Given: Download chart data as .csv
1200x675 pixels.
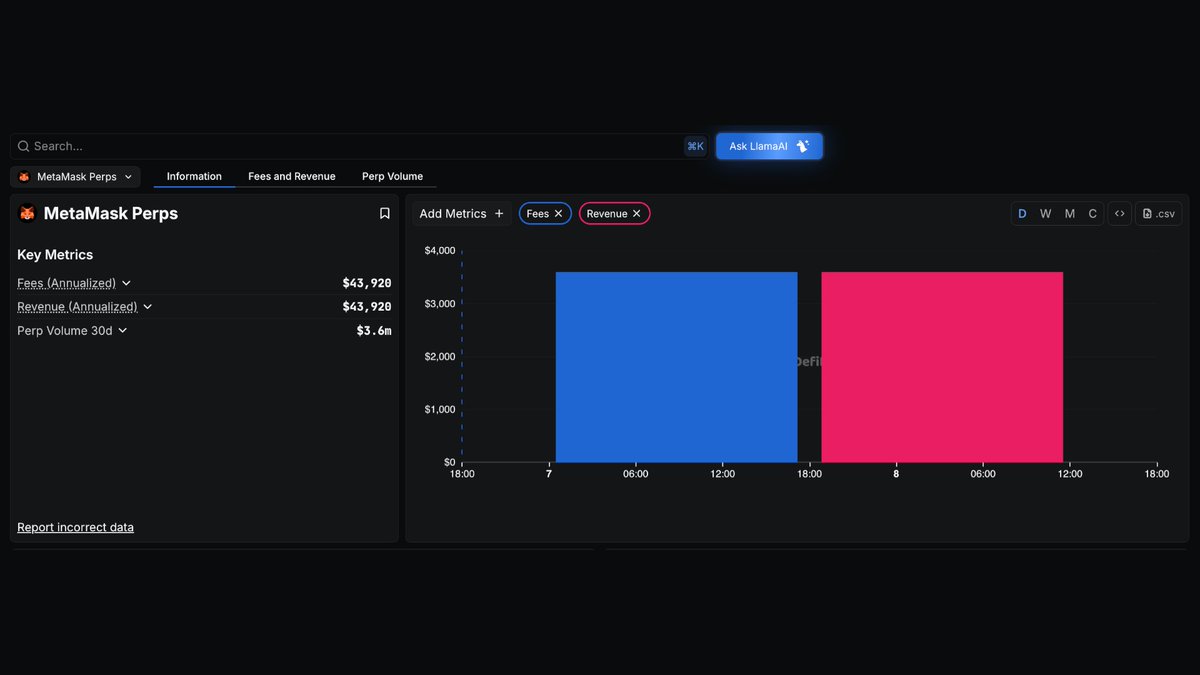Looking at the screenshot, I should [1159, 213].
